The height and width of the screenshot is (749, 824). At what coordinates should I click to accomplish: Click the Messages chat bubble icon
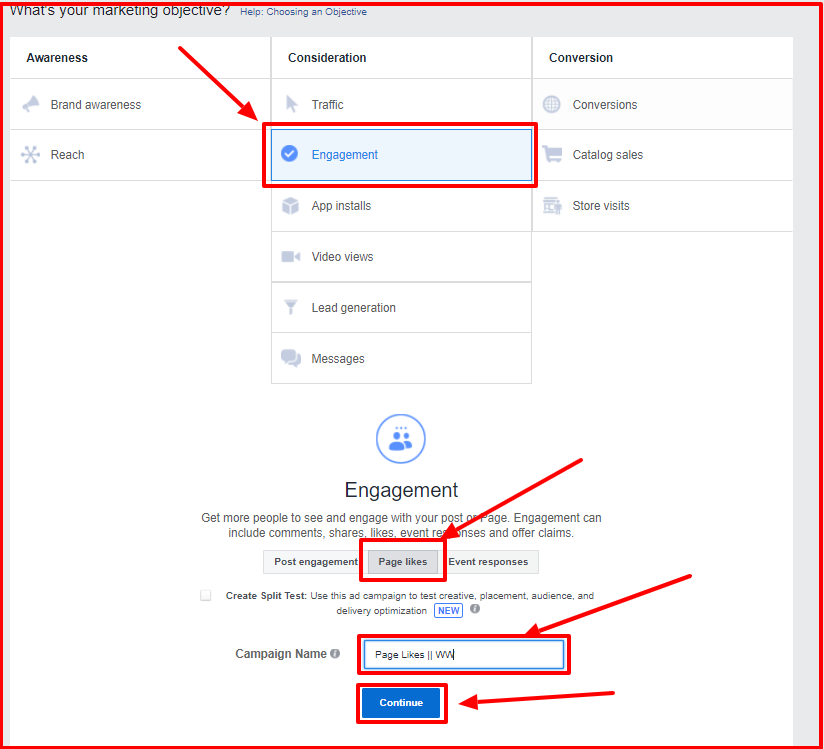point(291,358)
